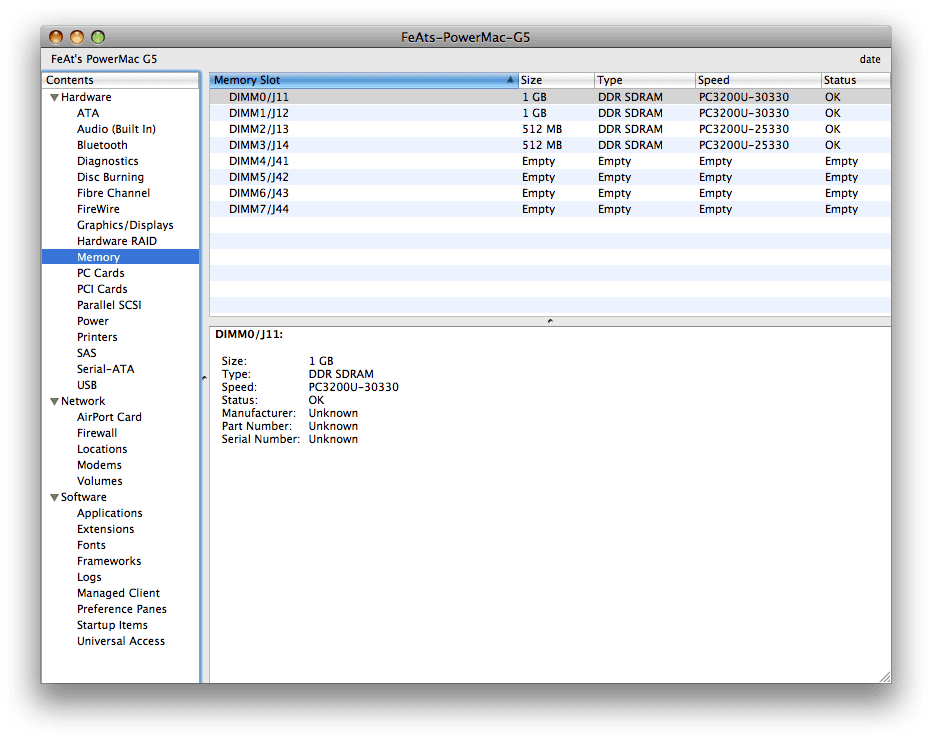
Task: Open Managed Client info
Action: [118, 593]
